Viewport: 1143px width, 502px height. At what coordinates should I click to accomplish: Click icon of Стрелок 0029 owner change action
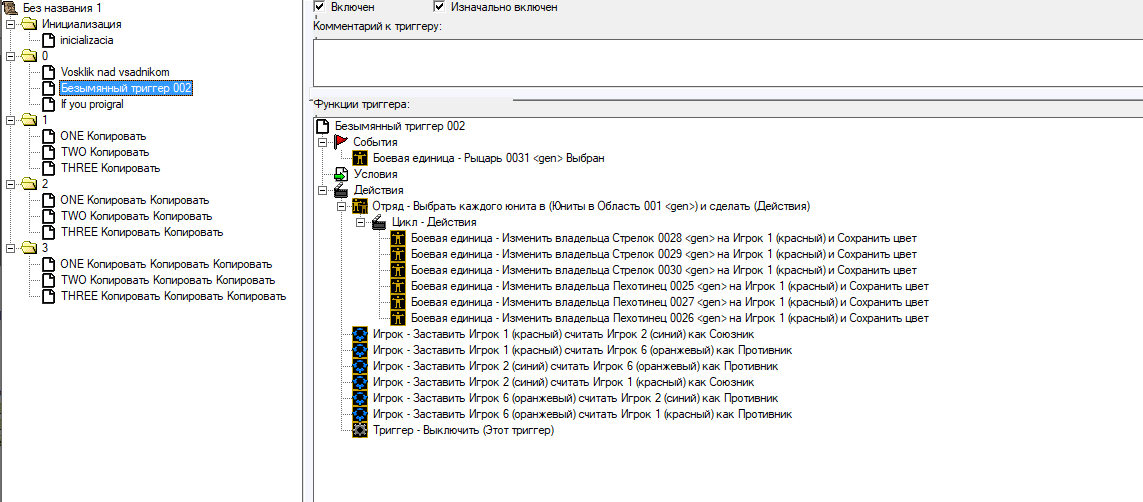pos(399,254)
